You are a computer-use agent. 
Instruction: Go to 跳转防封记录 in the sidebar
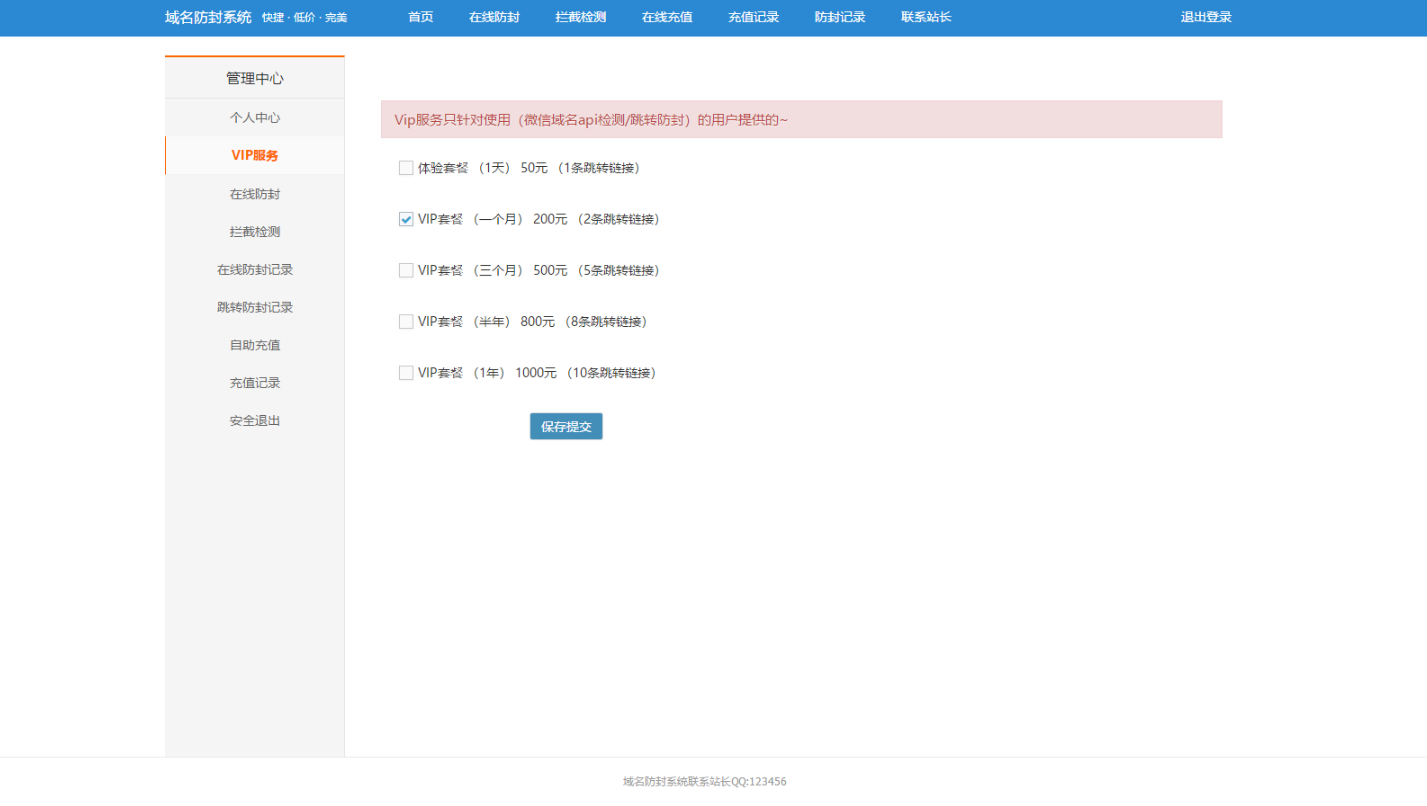coord(255,308)
